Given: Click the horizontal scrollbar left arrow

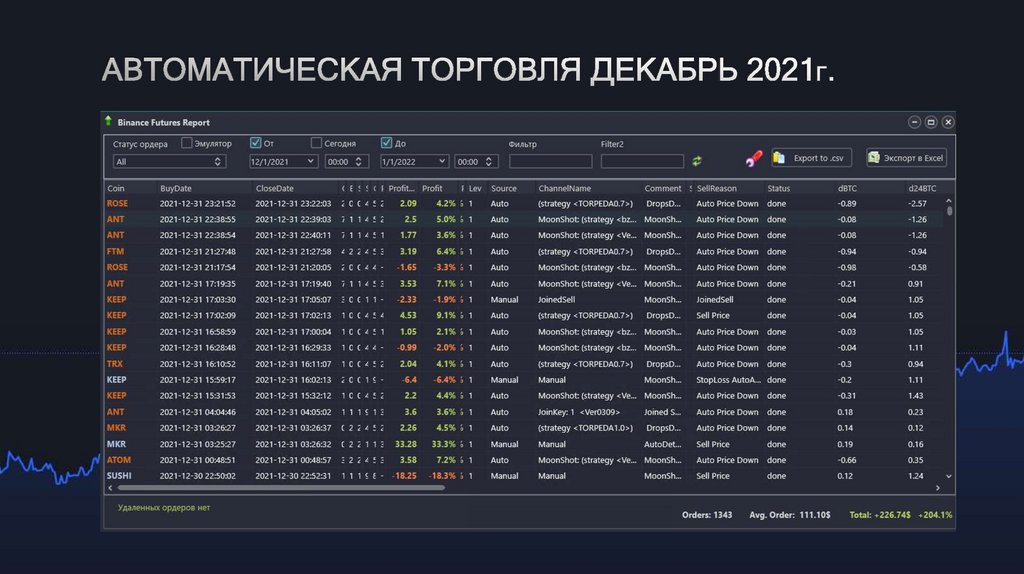Looking at the screenshot, I should (x=110, y=488).
